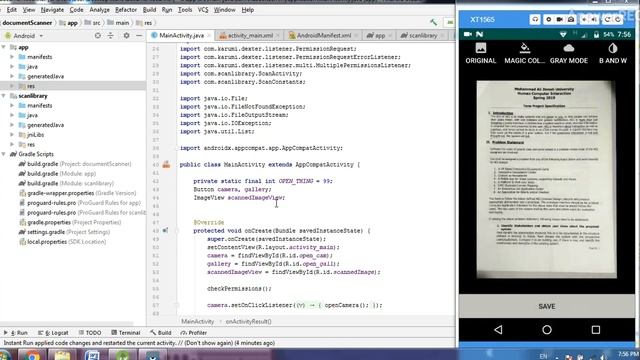Apply the MAGIC COLOR filter icon
Screen dimensions: 640x360
(x=524, y=49)
